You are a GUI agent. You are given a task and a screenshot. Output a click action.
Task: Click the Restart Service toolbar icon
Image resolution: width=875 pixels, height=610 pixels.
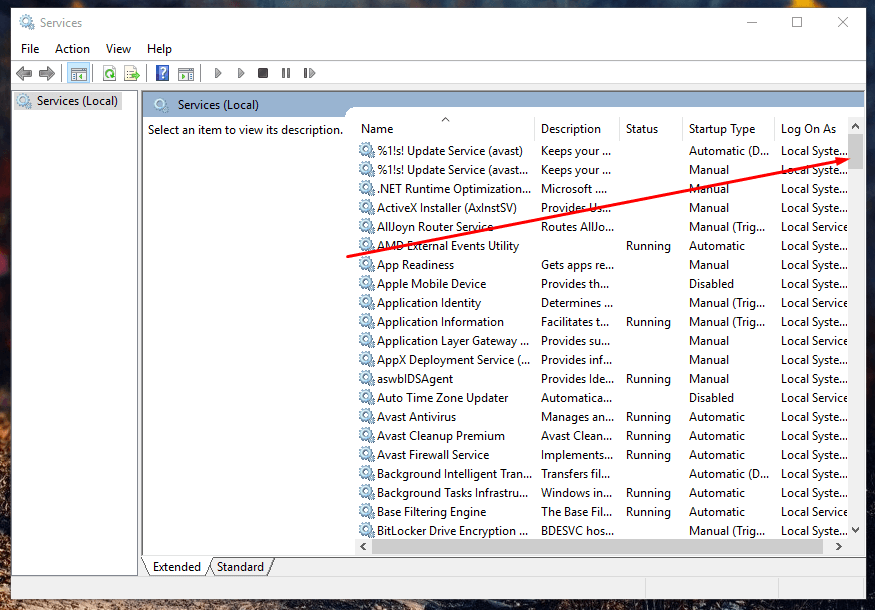[x=309, y=73]
